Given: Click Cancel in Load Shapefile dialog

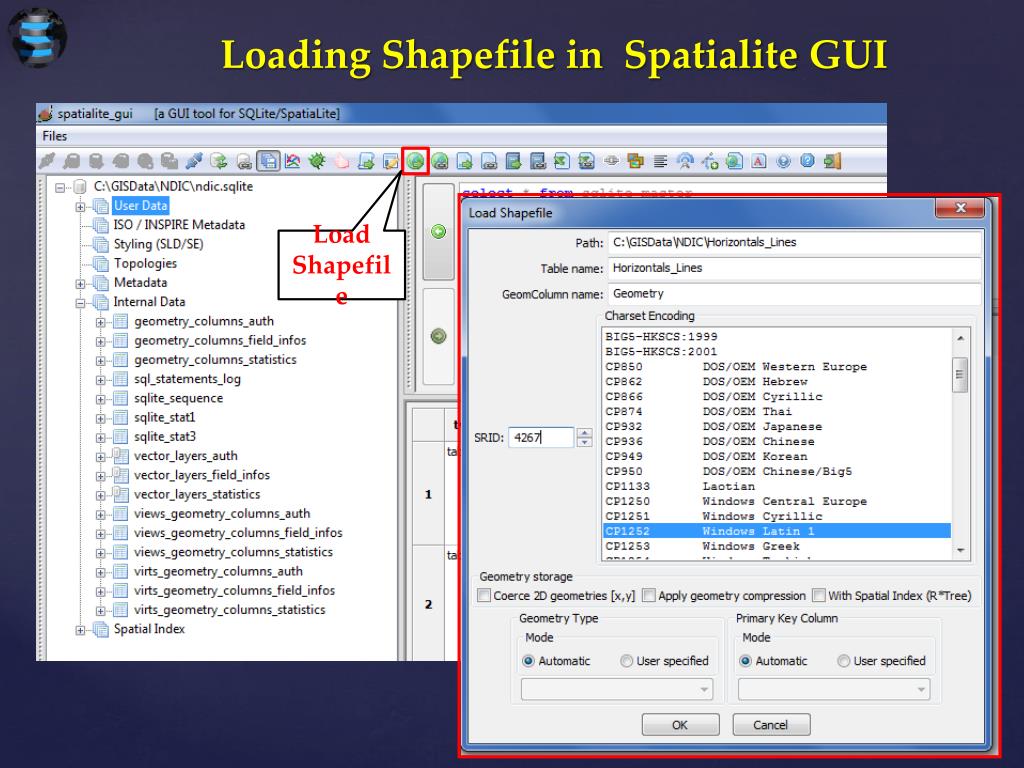Looking at the screenshot, I should [771, 725].
